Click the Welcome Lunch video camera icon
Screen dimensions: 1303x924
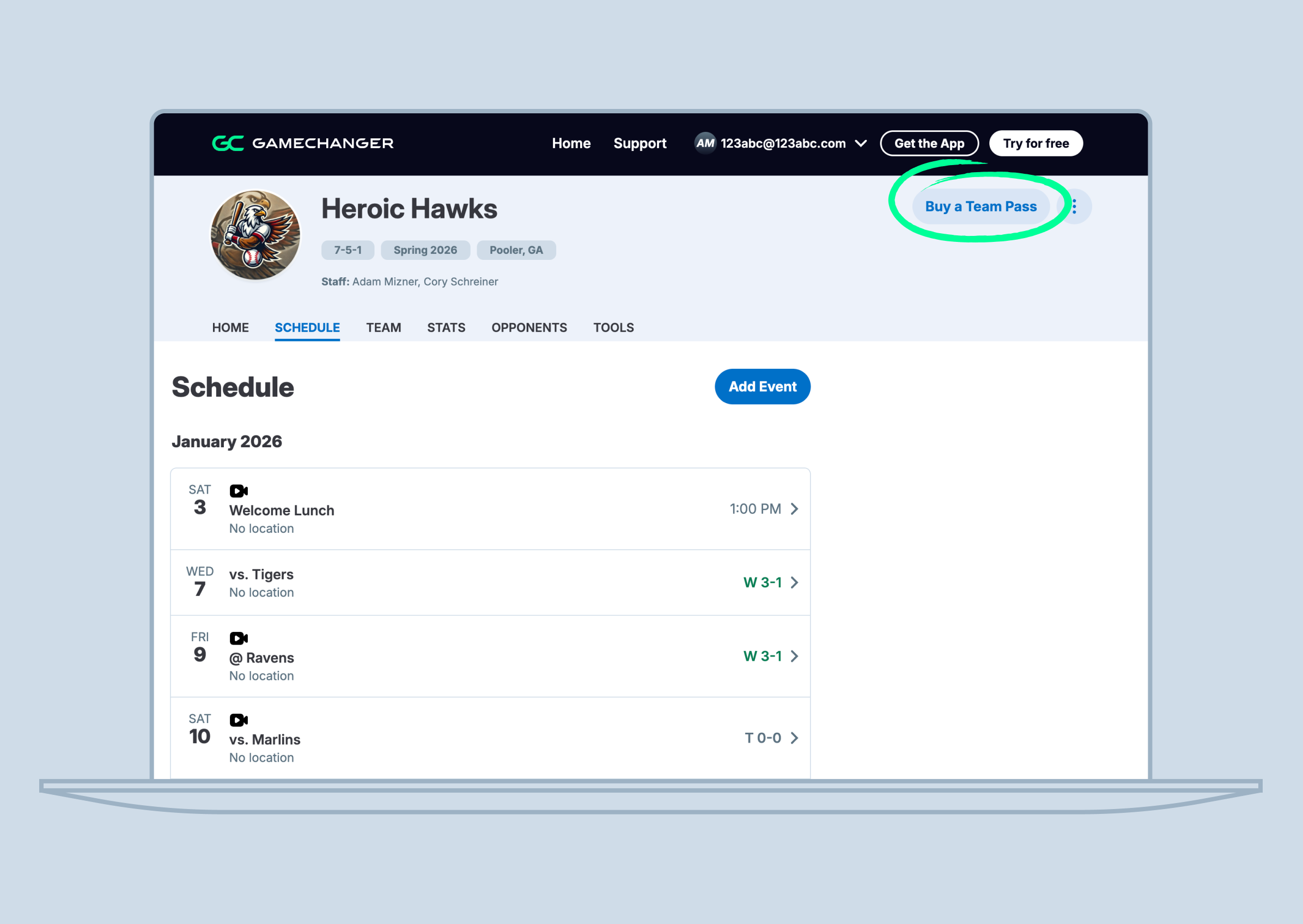[238, 490]
